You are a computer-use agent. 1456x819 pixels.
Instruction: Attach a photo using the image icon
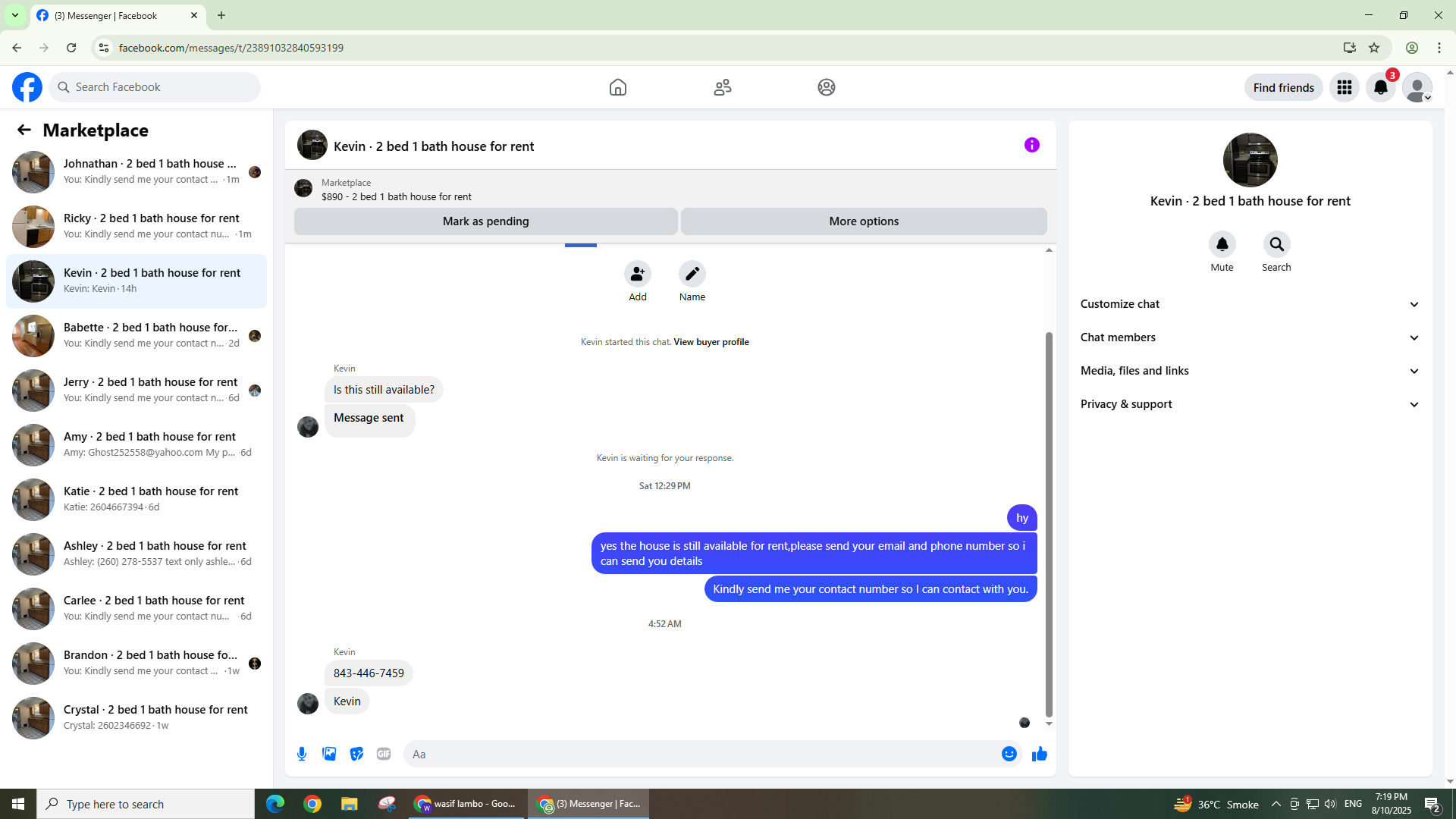(329, 754)
